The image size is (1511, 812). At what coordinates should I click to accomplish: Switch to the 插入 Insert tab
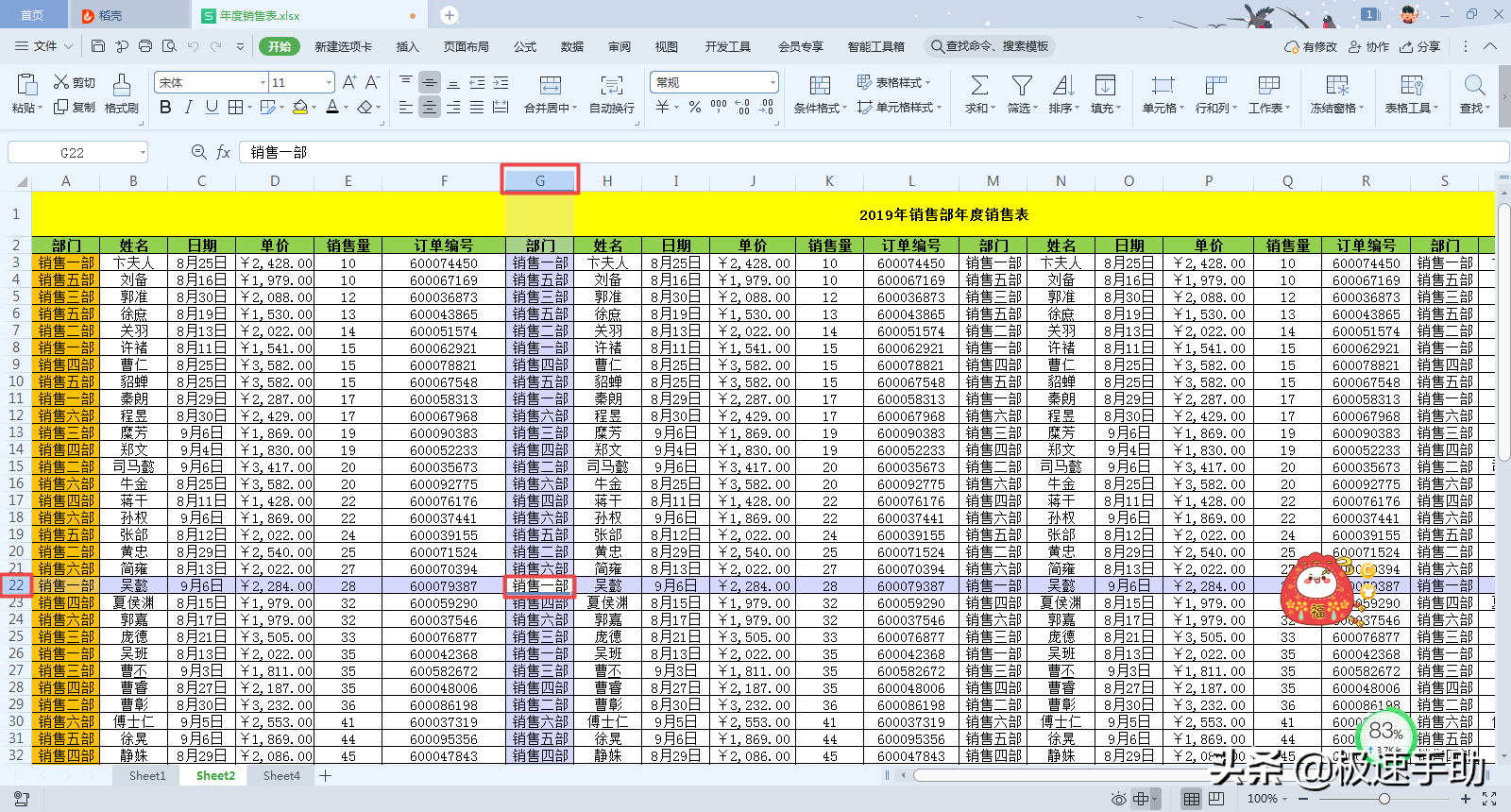(x=408, y=46)
